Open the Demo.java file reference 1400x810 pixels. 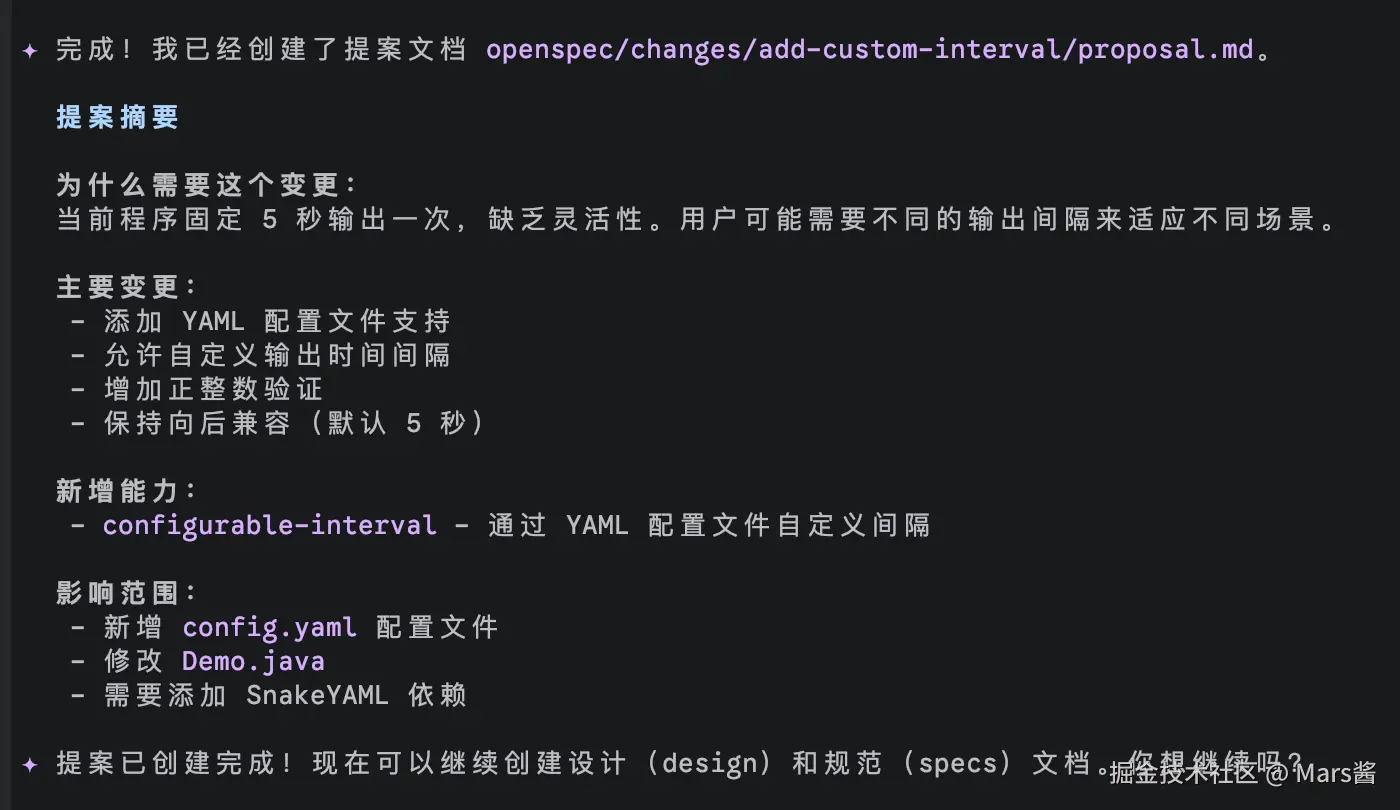point(253,661)
